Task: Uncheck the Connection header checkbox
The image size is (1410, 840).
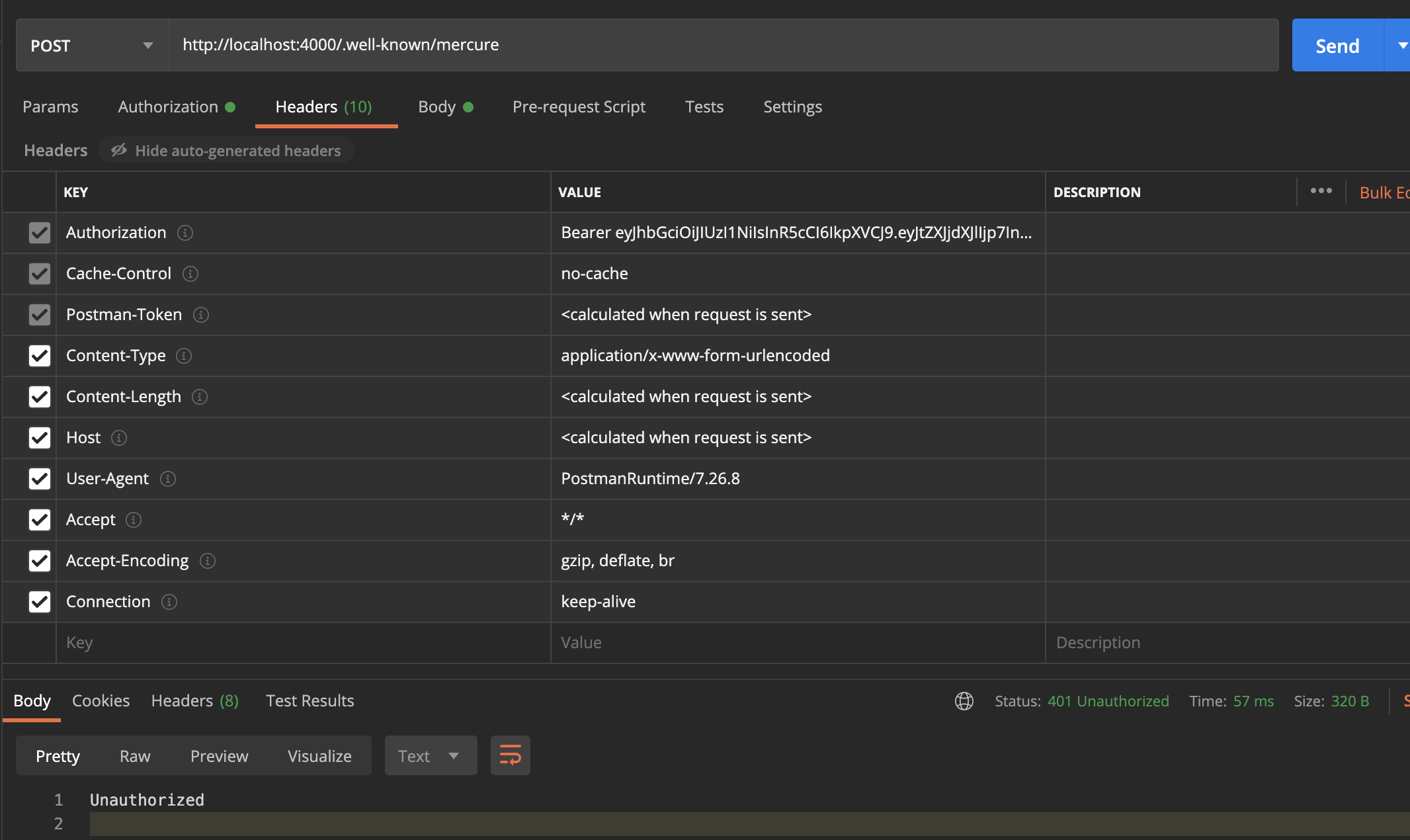Action: click(40, 602)
